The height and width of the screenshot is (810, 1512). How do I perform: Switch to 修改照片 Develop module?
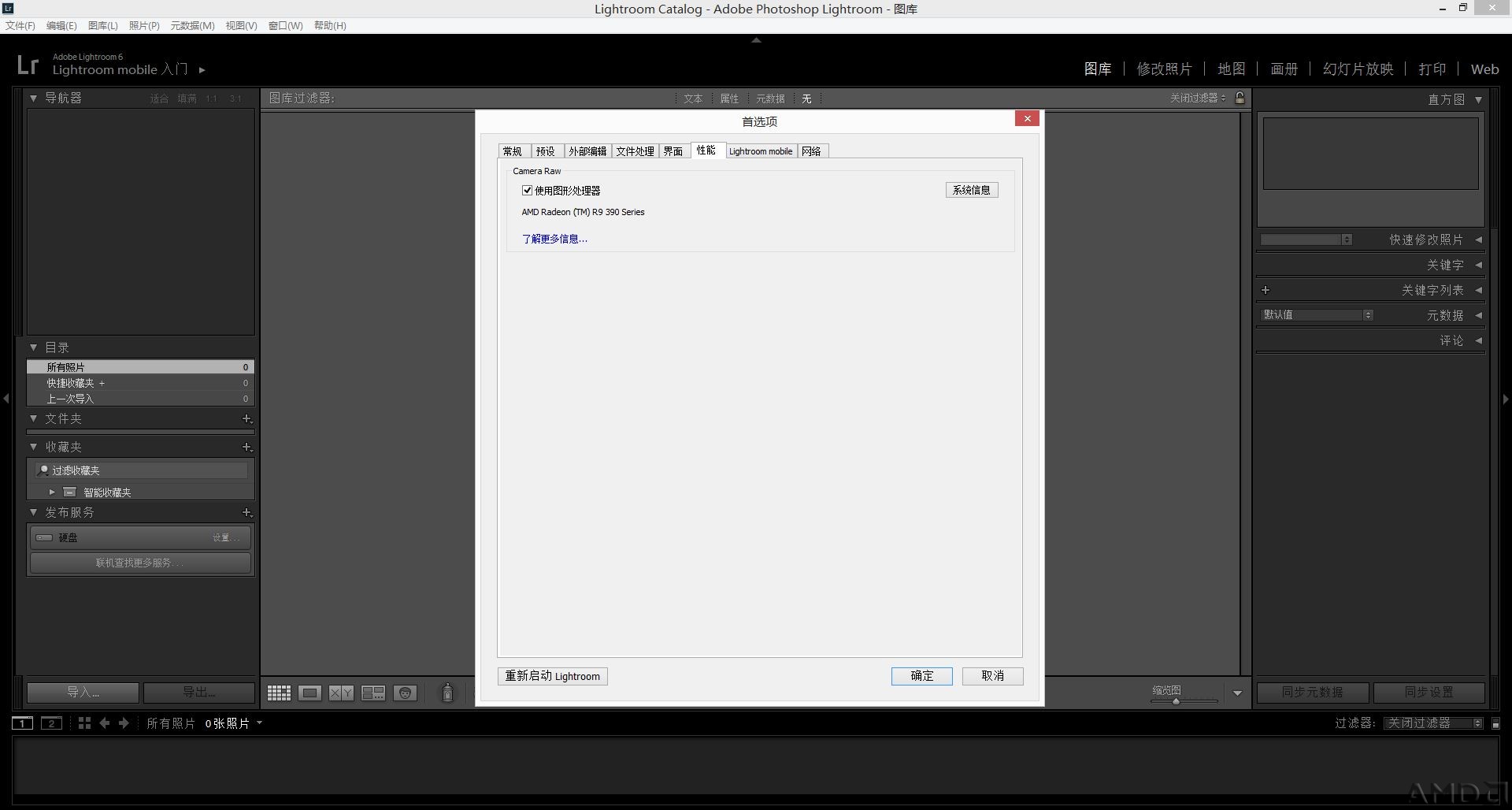[1164, 69]
